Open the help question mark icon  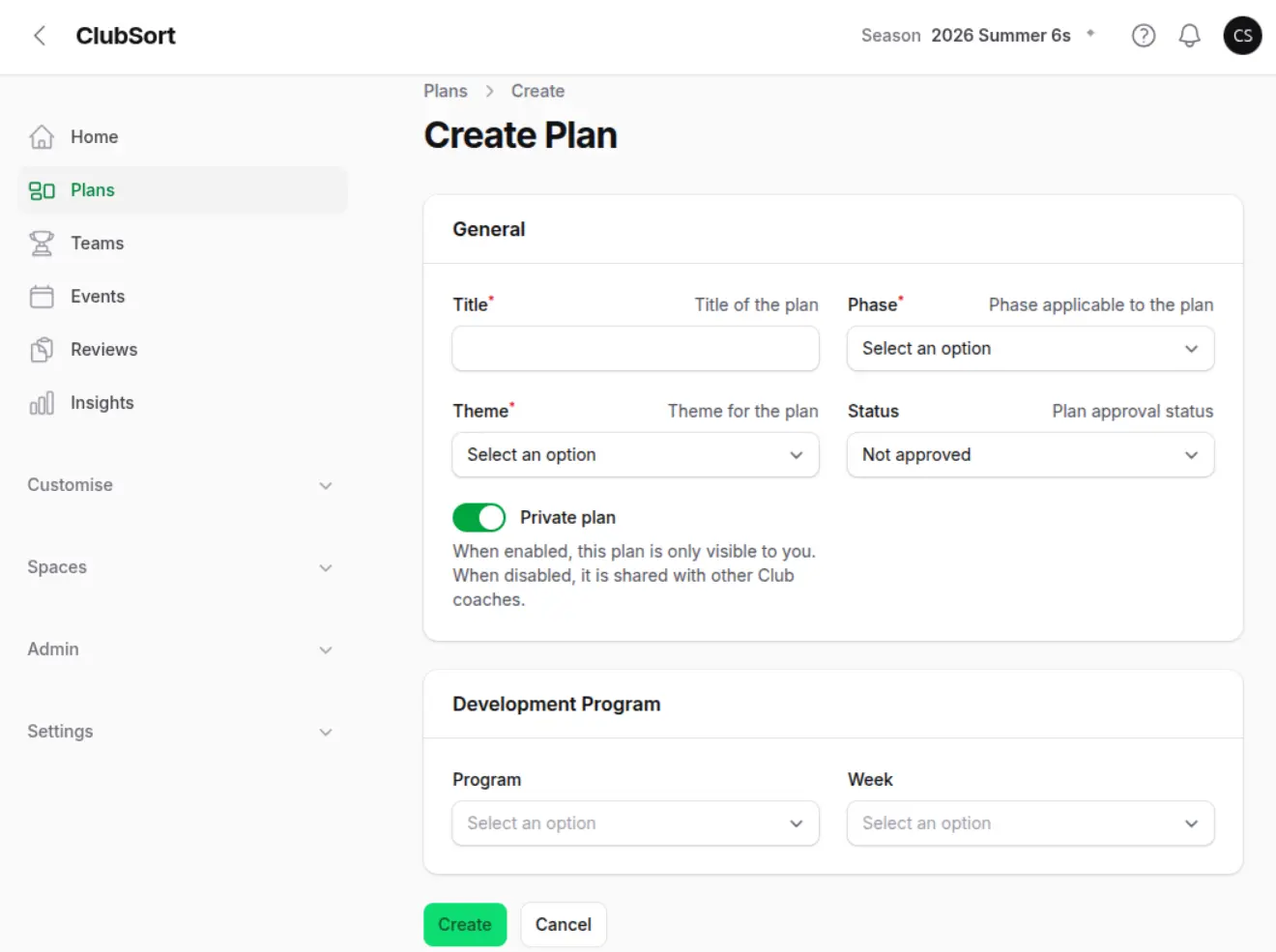pyautogui.click(x=1144, y=36)
